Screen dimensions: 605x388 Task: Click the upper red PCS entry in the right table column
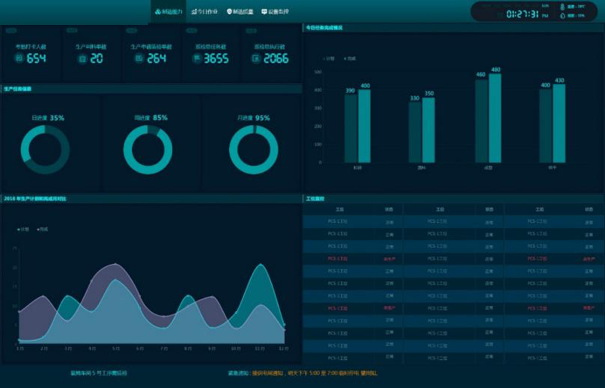click(x=537, y=259)
